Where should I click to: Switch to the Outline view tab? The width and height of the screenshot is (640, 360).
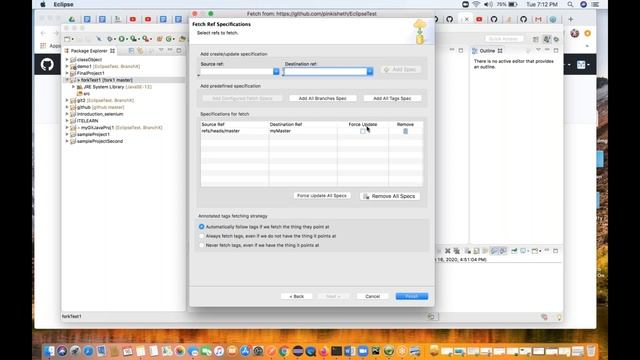click(487, 51)
